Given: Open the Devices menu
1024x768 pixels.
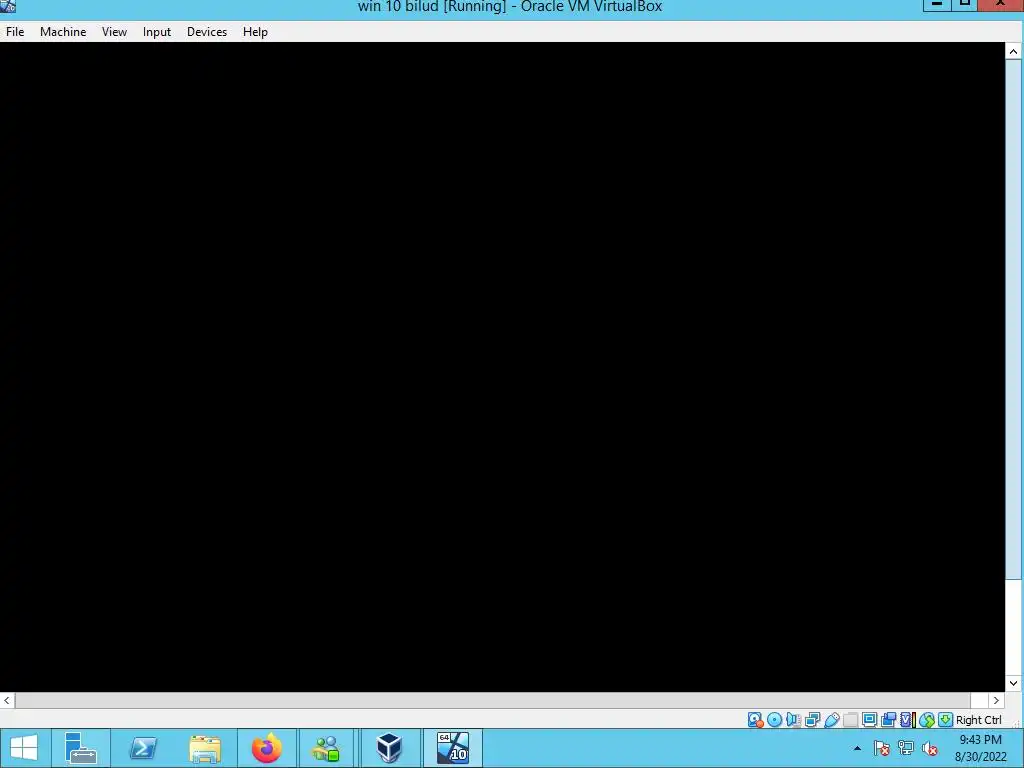Looking at the screenshot, I should click(x=207, y=31).
